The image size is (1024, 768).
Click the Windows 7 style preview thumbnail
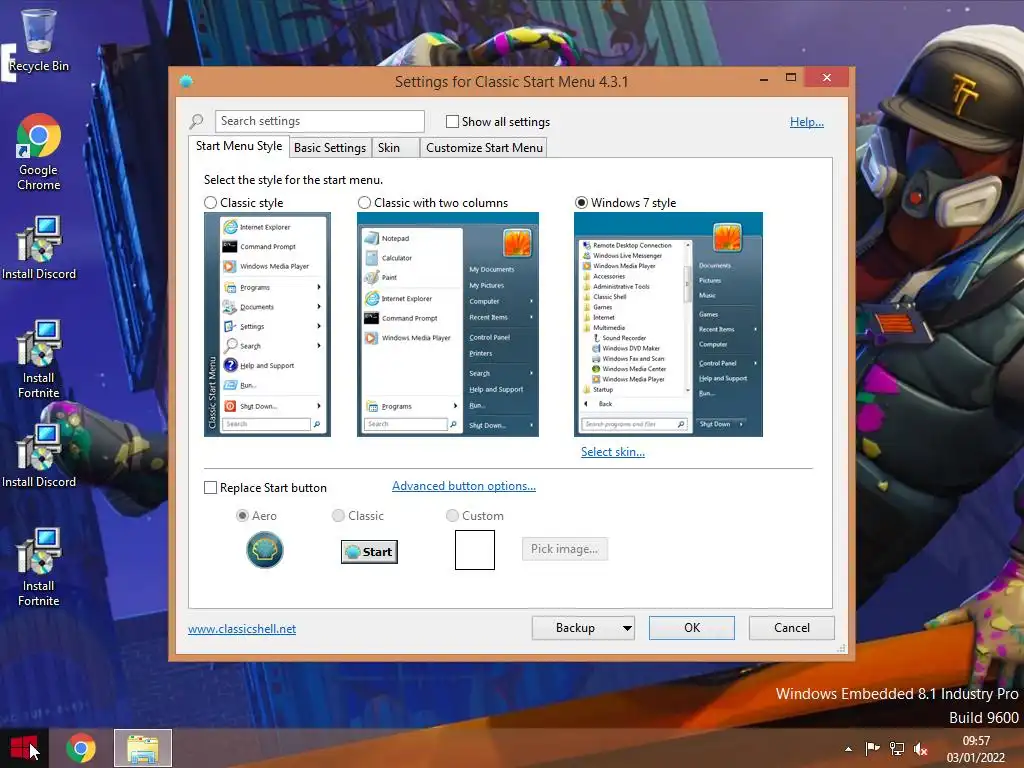668,325
